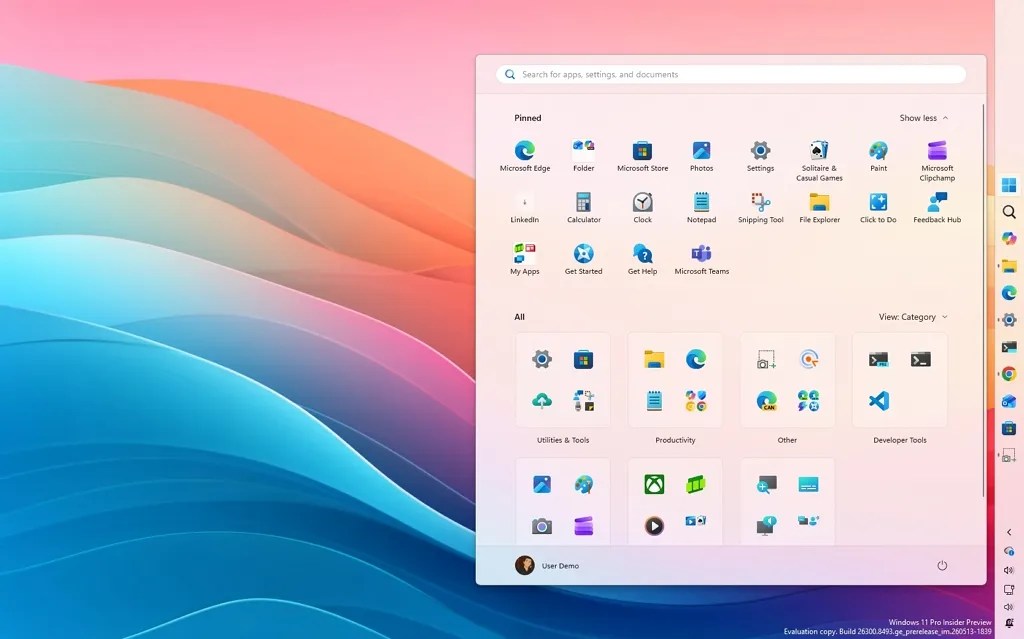
Task: Open Chrome from the taskbar
Action: point(1009,374)
